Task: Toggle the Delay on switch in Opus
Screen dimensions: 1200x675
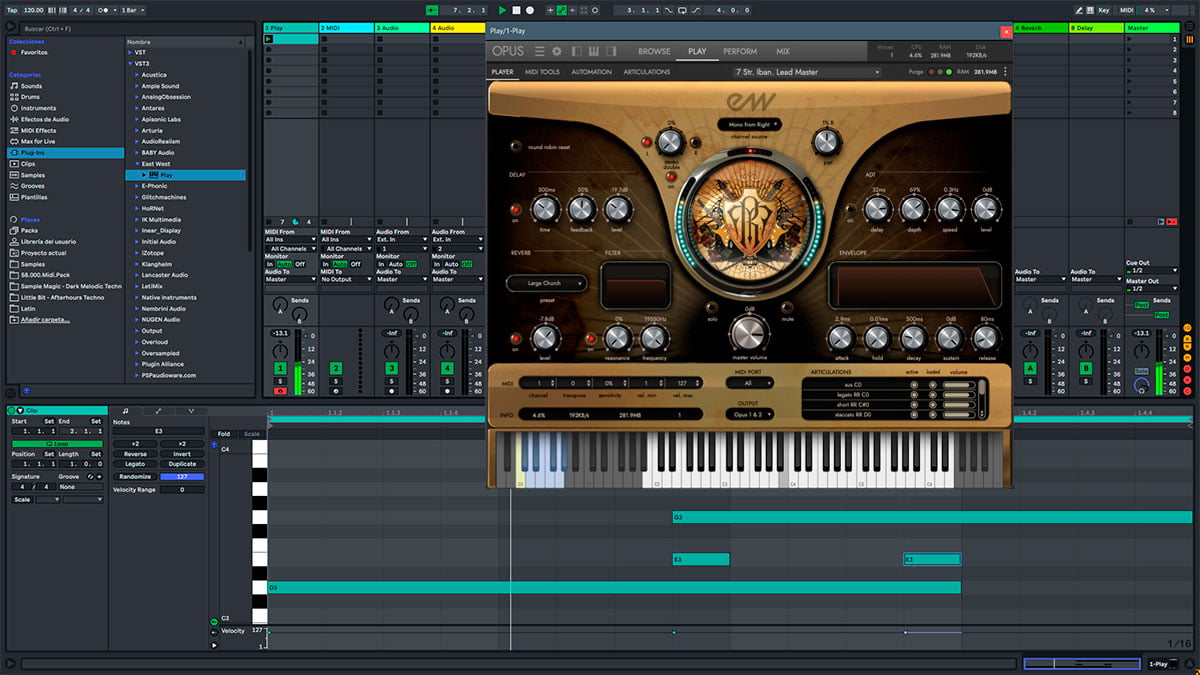Action: 516,210
